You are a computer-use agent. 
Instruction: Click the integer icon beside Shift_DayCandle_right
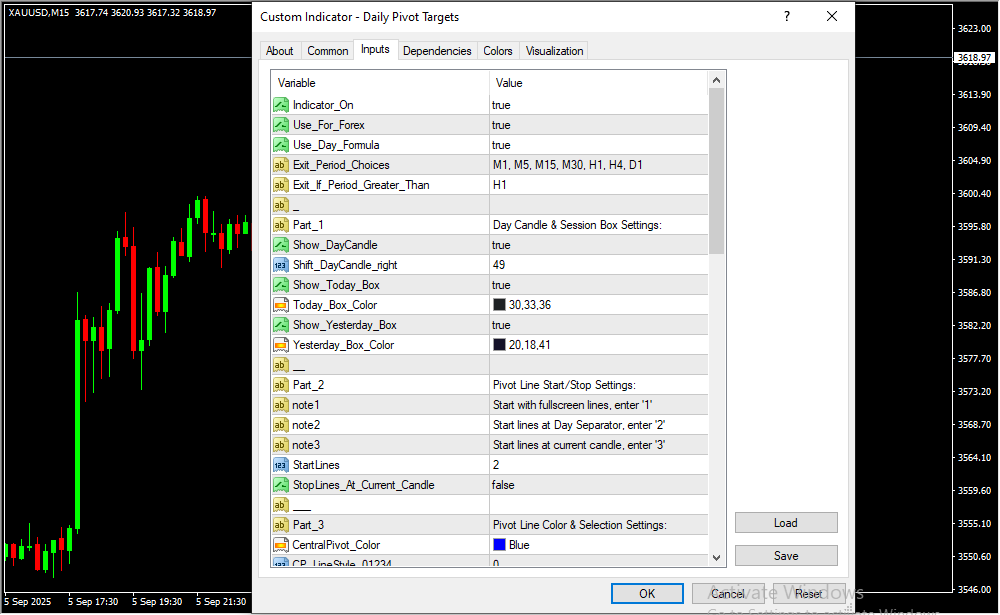pos(281,265)
